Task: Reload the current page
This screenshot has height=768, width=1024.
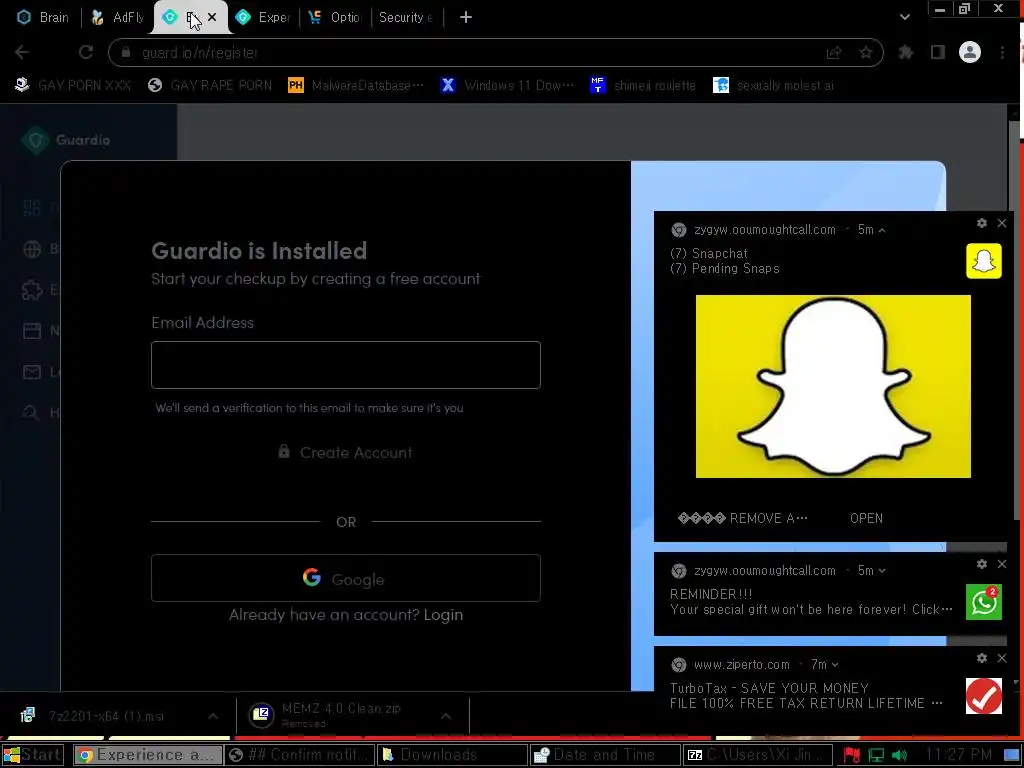Action: (86, 52)
